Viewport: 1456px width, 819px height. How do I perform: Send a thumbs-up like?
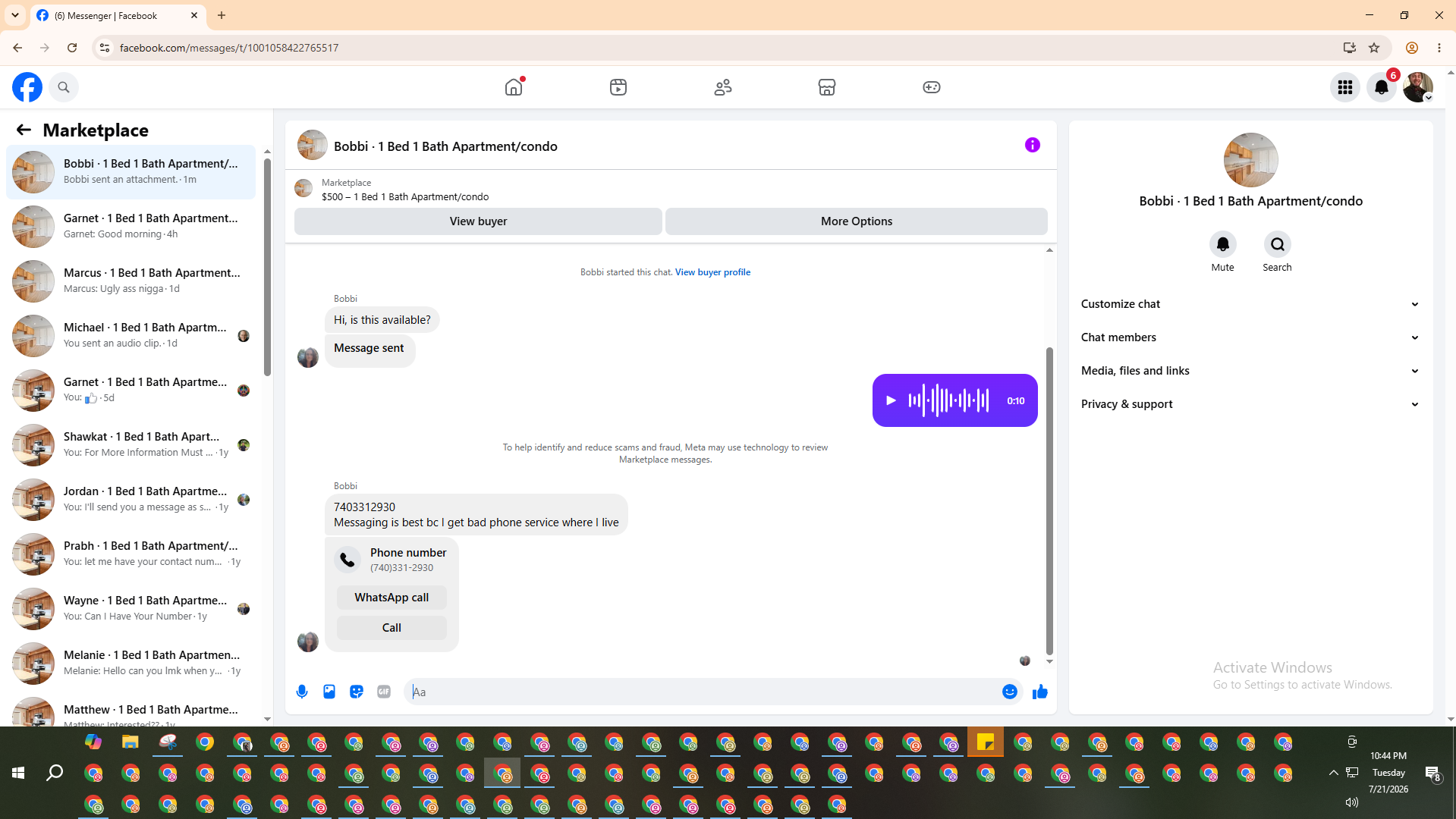pyautogui.click(x=1040, y=692)
